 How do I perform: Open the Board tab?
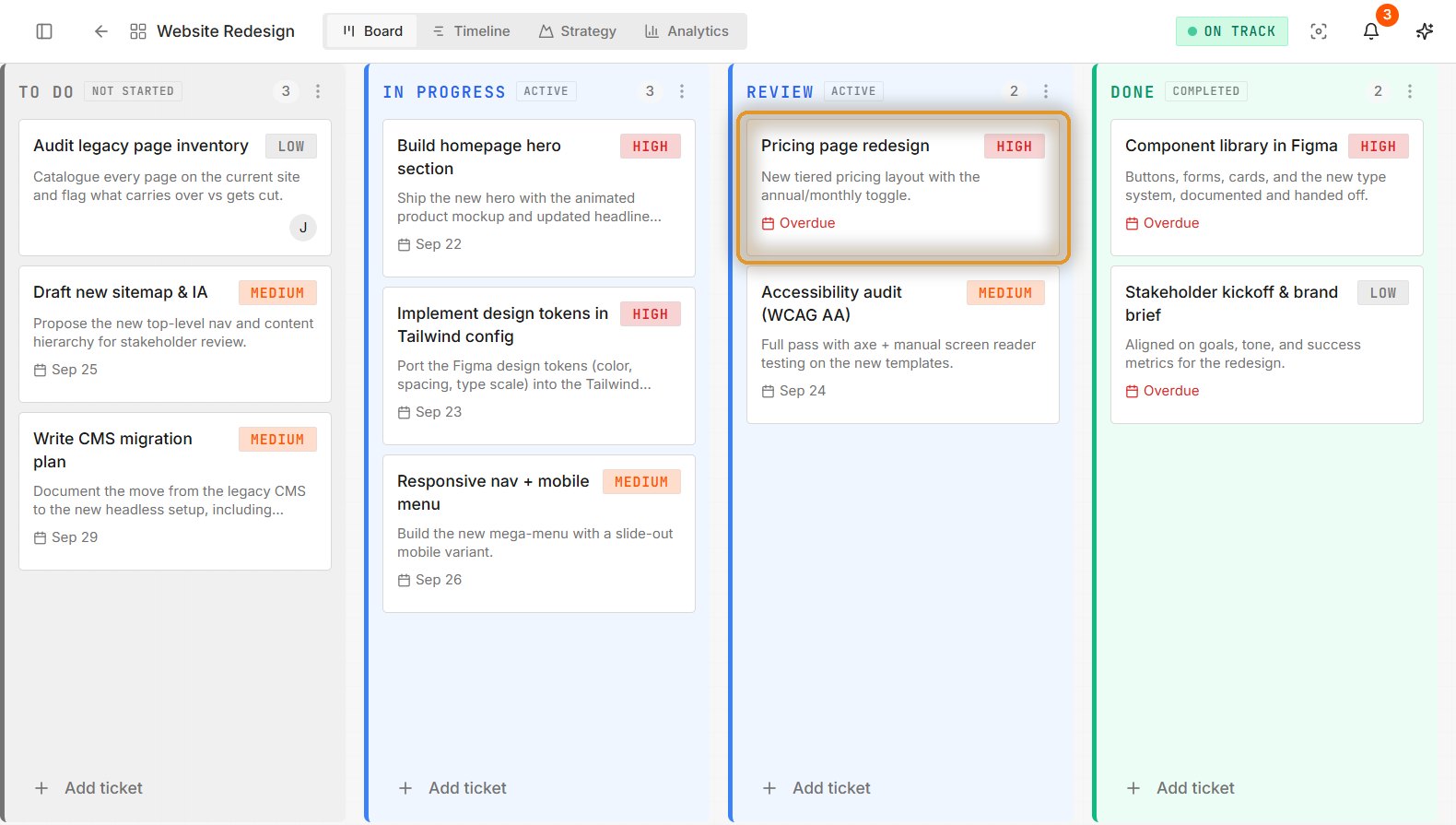pos(372,31)
